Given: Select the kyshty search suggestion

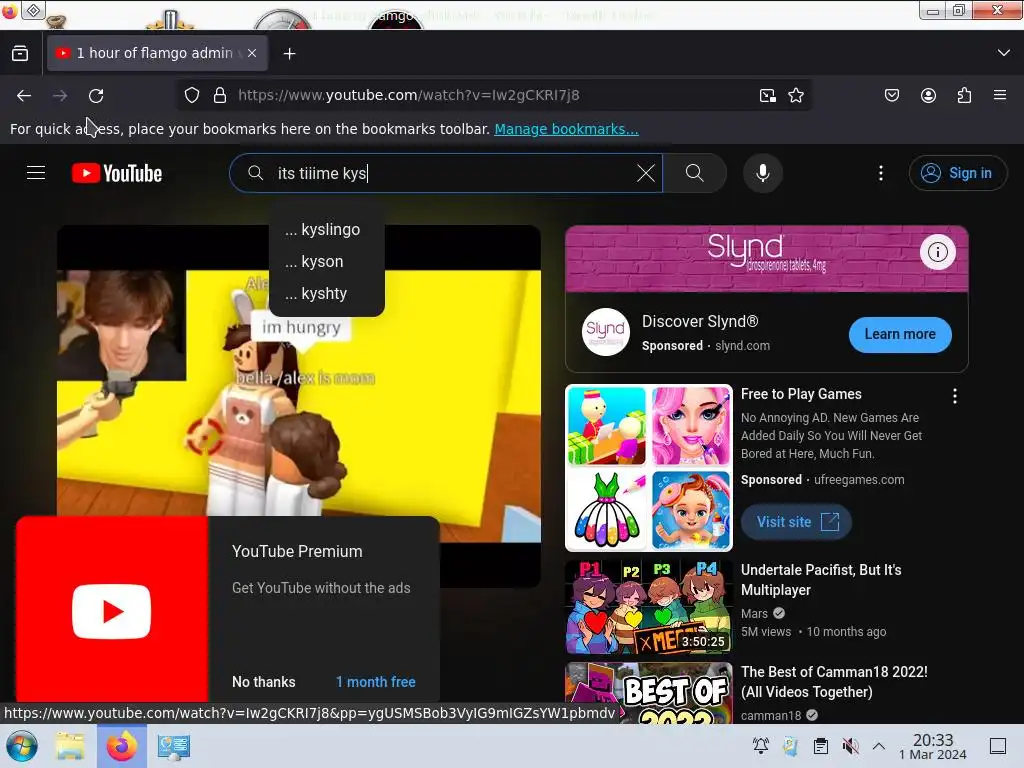Looking at the screenshot, I should (x=327, y=293).
